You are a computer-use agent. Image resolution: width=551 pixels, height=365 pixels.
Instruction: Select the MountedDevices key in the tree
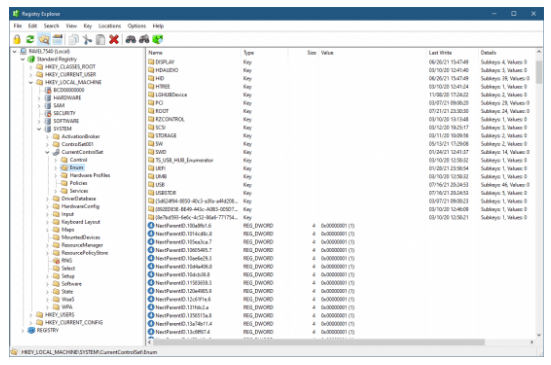click(81, 237)
